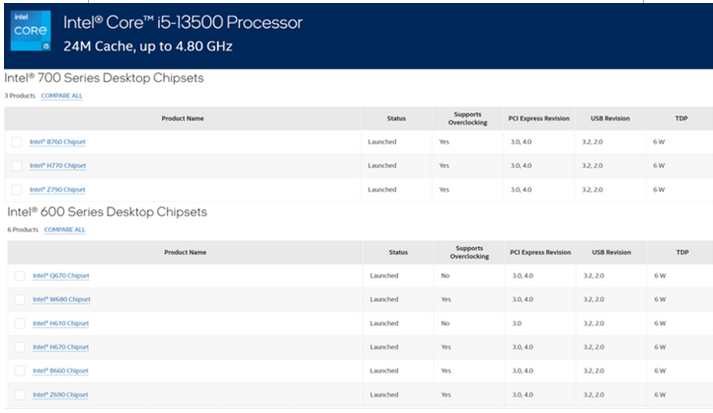713x413 pixels.
Task: Tick the Intel B760 Chipset checkbox
Action: [x=17, y=142]
